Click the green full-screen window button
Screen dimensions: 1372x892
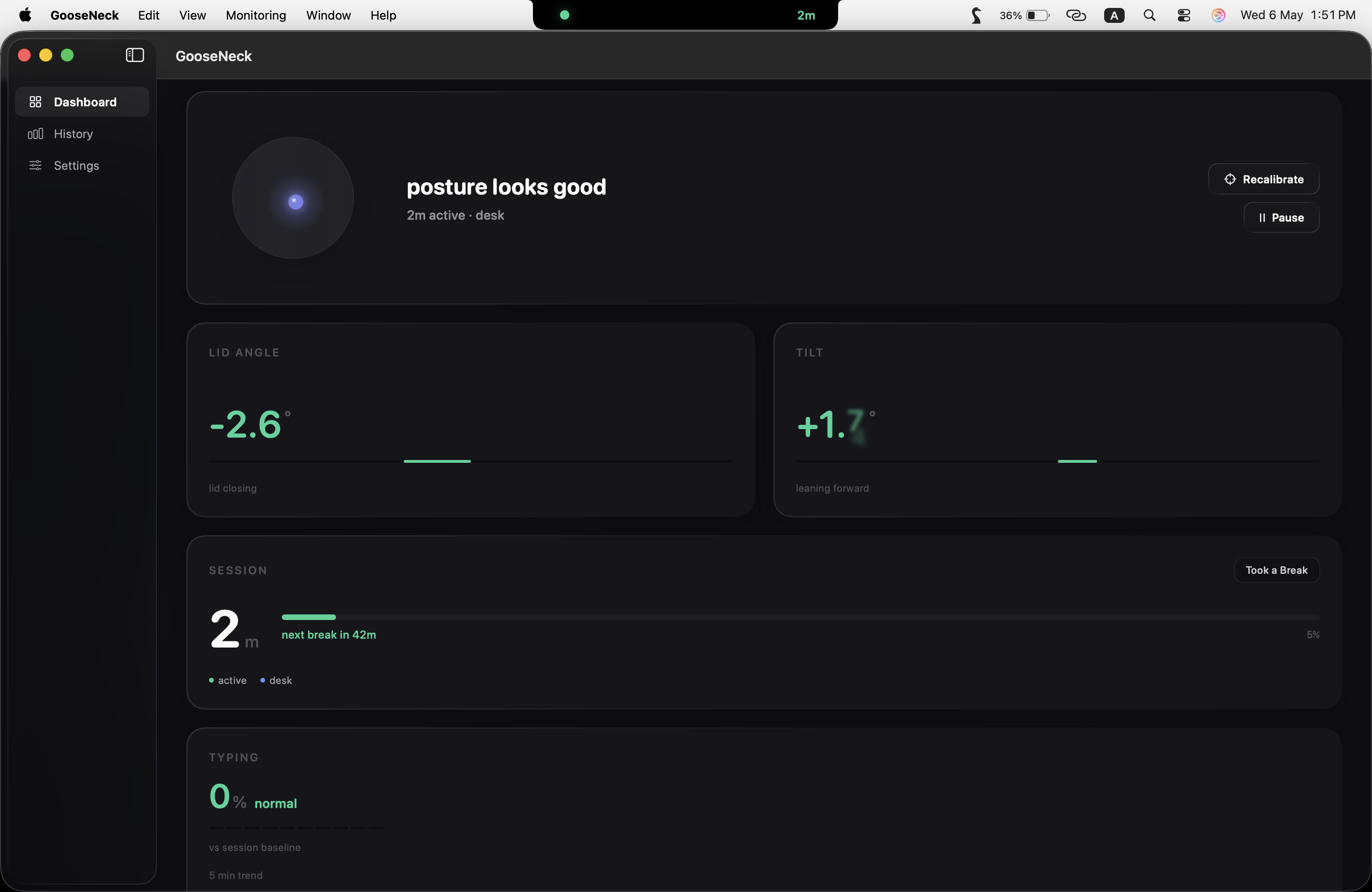pyautogui.click(x=68, y=56)
